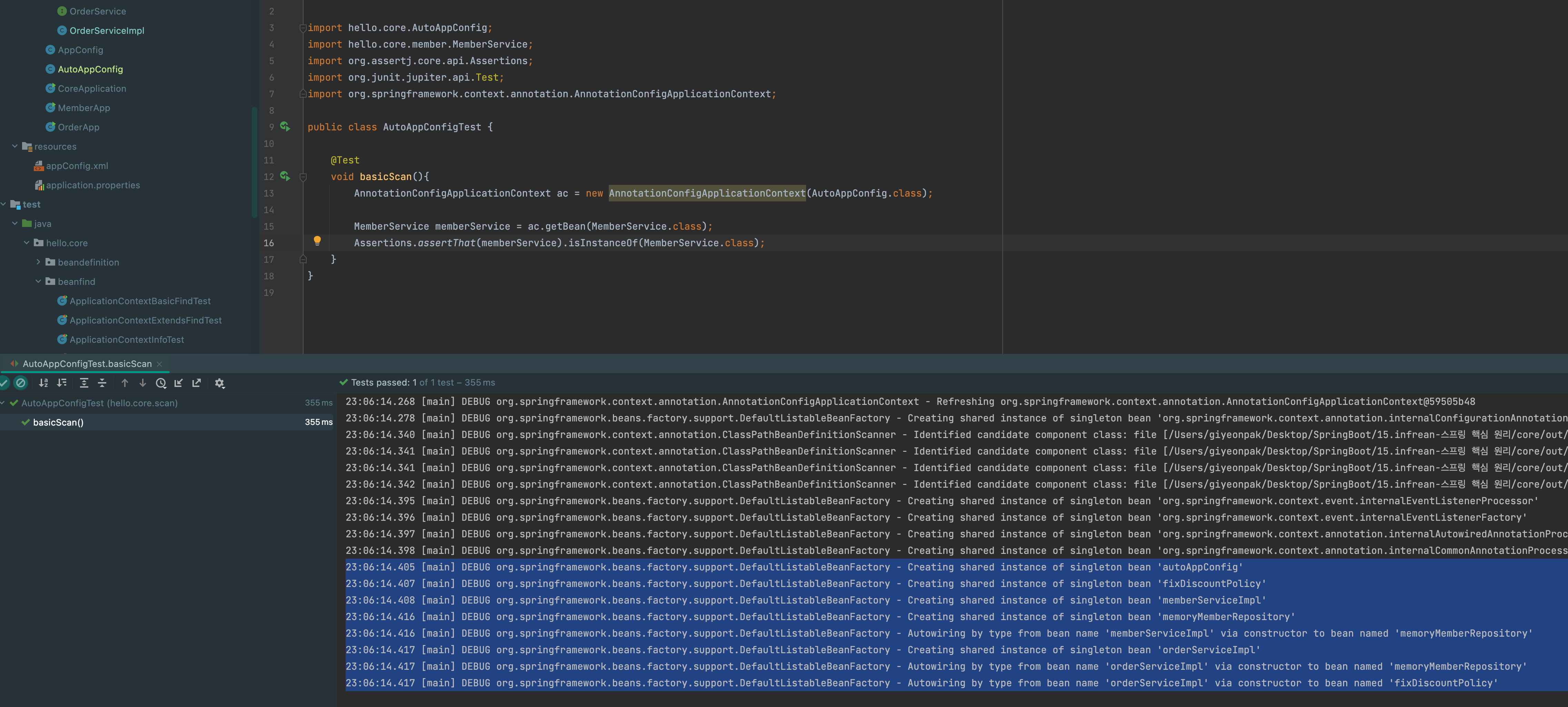
Task: Click the beandefinition package folder icon
Action: [50, 262]
